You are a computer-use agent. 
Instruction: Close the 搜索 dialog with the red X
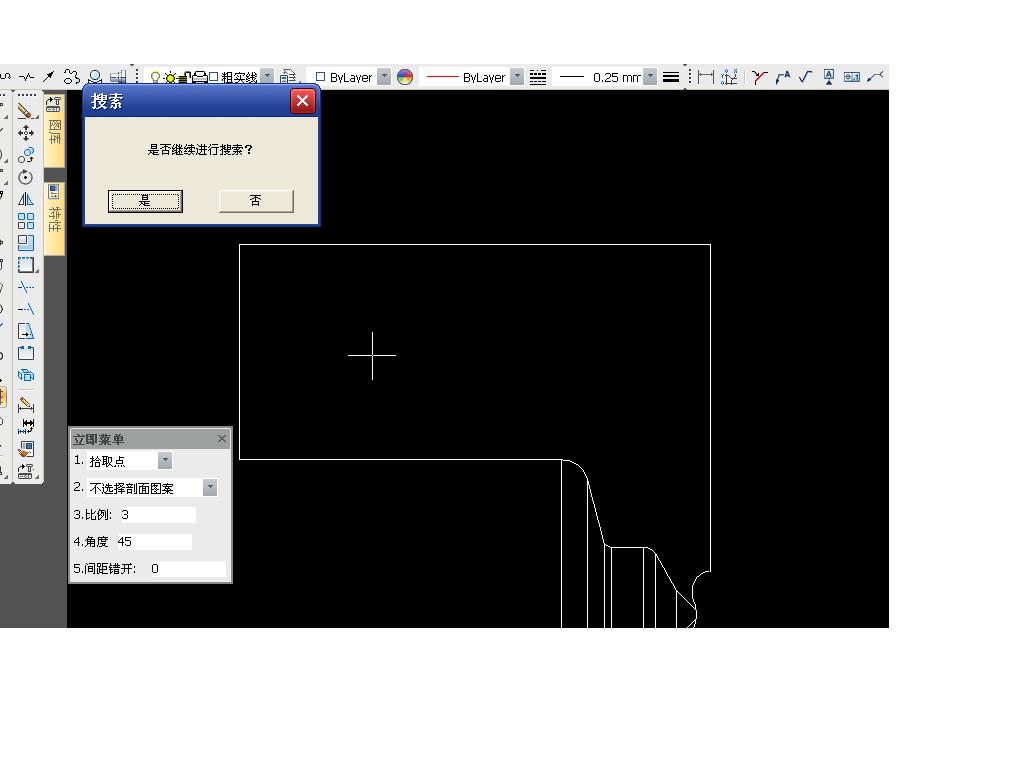click(x=302, y=101)
